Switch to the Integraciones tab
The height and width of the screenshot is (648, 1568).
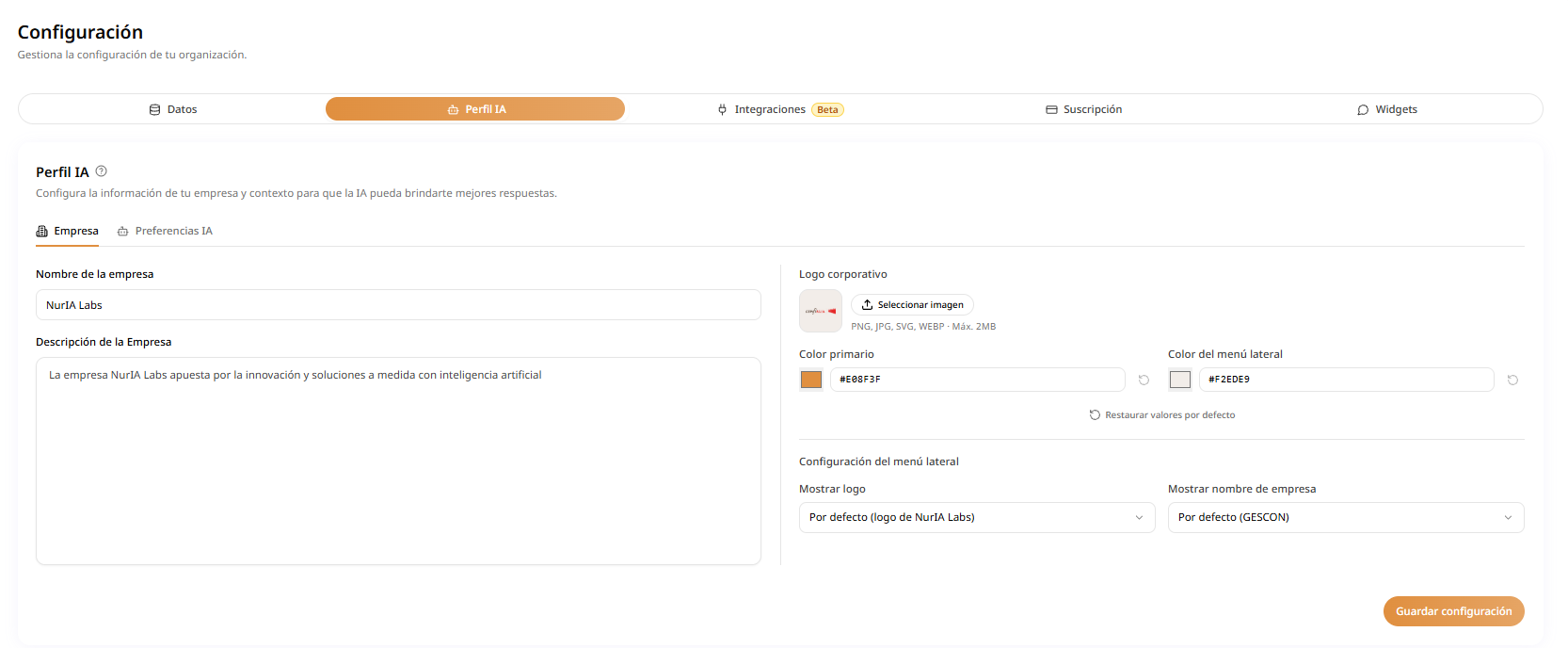780,109
